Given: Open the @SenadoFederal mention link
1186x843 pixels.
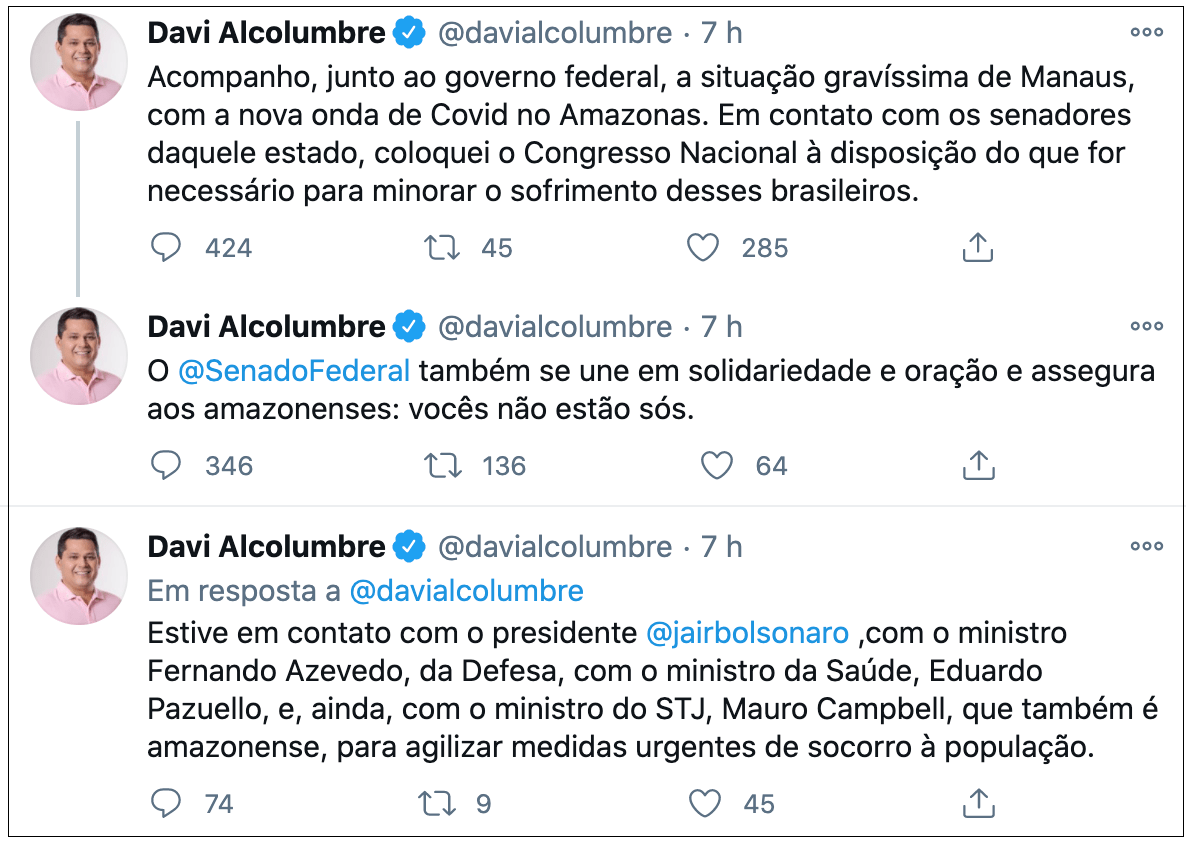Looking at the screenshot, I should (294, 370).
